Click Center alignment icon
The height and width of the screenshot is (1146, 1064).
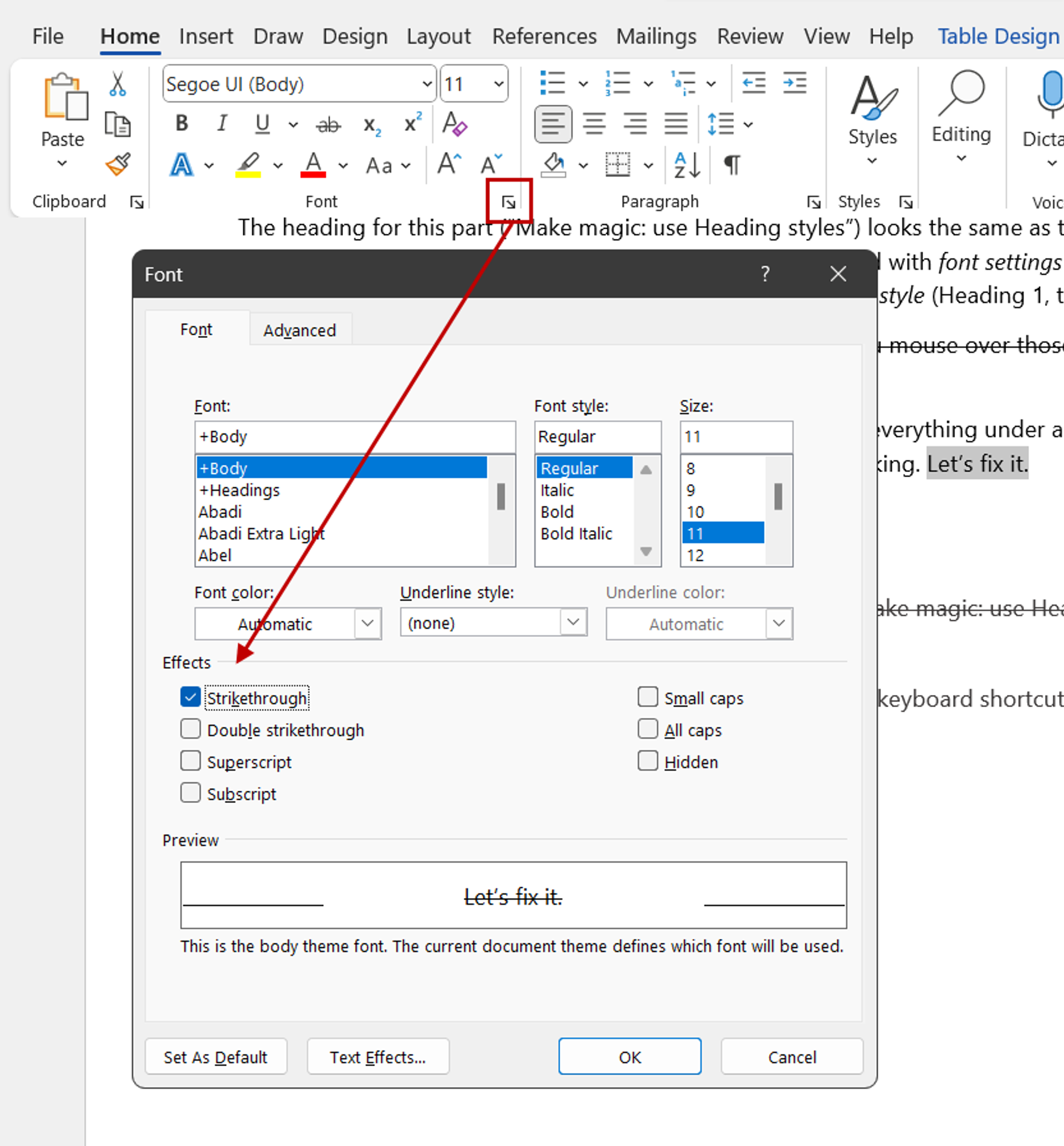pyautogui.click(x=594, y=124)
